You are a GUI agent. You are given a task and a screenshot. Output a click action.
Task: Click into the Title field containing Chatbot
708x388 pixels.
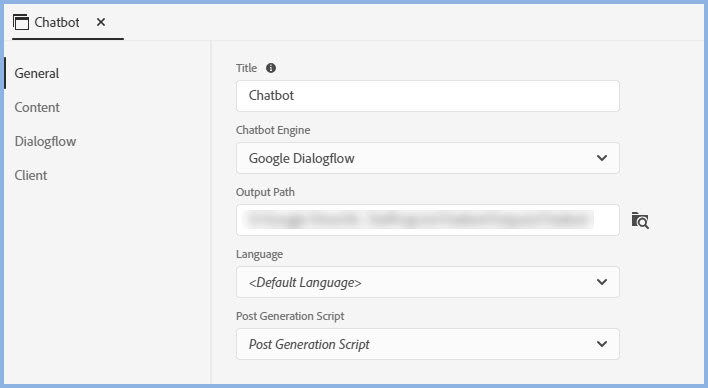click(x=428, y=96)
